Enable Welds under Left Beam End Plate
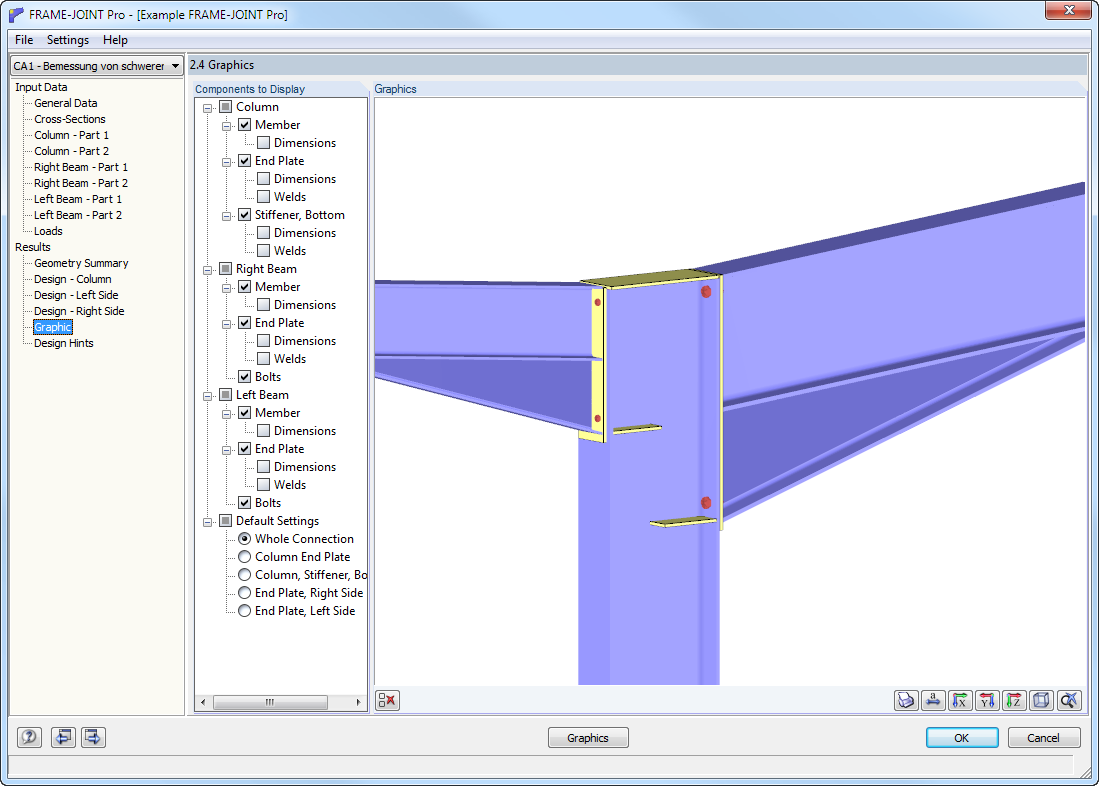Image resolution: width=1099 pixels, height=786 pixels. (264, 485)
